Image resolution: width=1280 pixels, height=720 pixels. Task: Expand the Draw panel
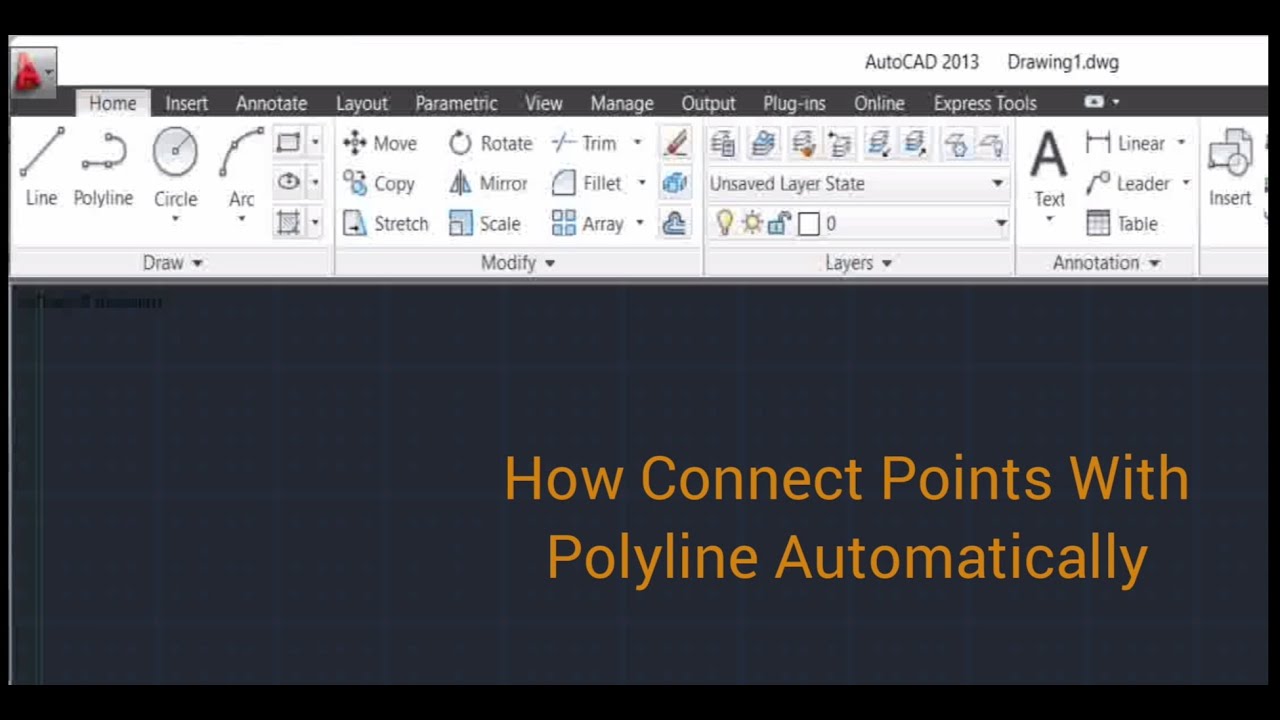tap(172, 262)
